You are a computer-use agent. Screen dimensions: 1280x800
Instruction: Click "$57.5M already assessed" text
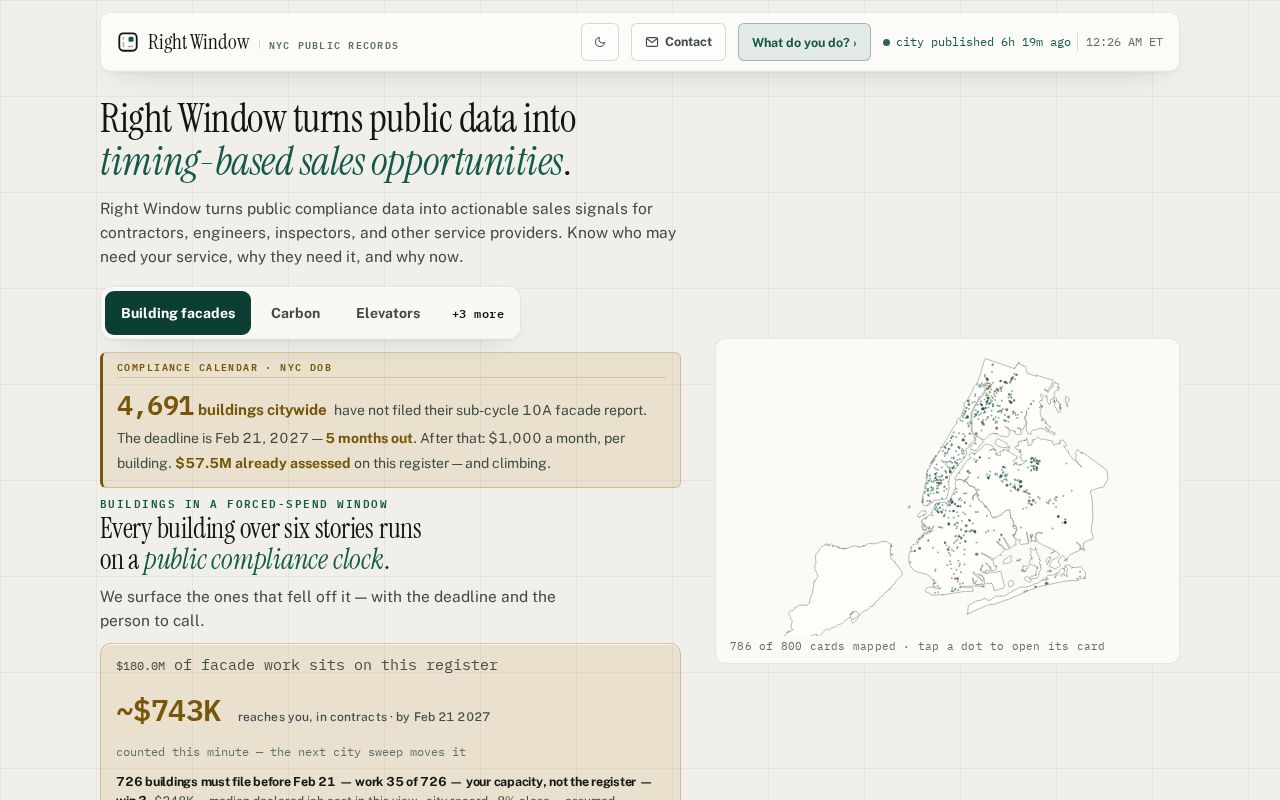tap(263, 463)
